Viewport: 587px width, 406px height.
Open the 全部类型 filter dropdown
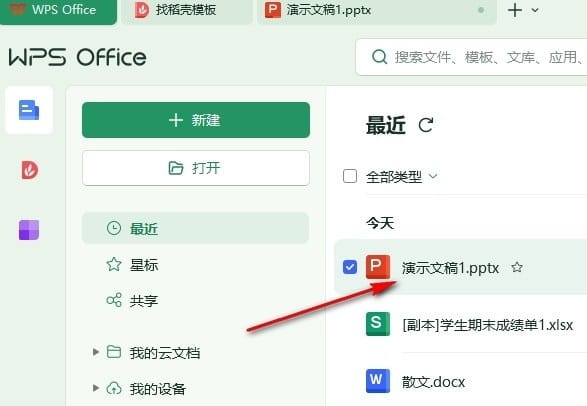433,176
